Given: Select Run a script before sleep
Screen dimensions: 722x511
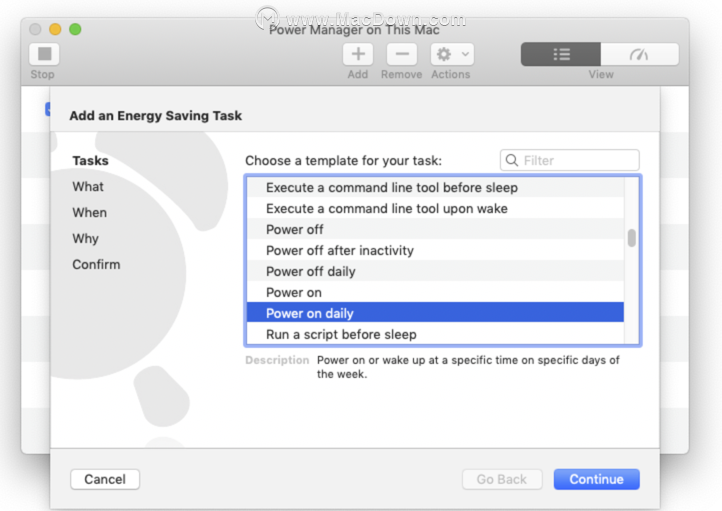Looking at the screenshot, I should coord(435,334).
